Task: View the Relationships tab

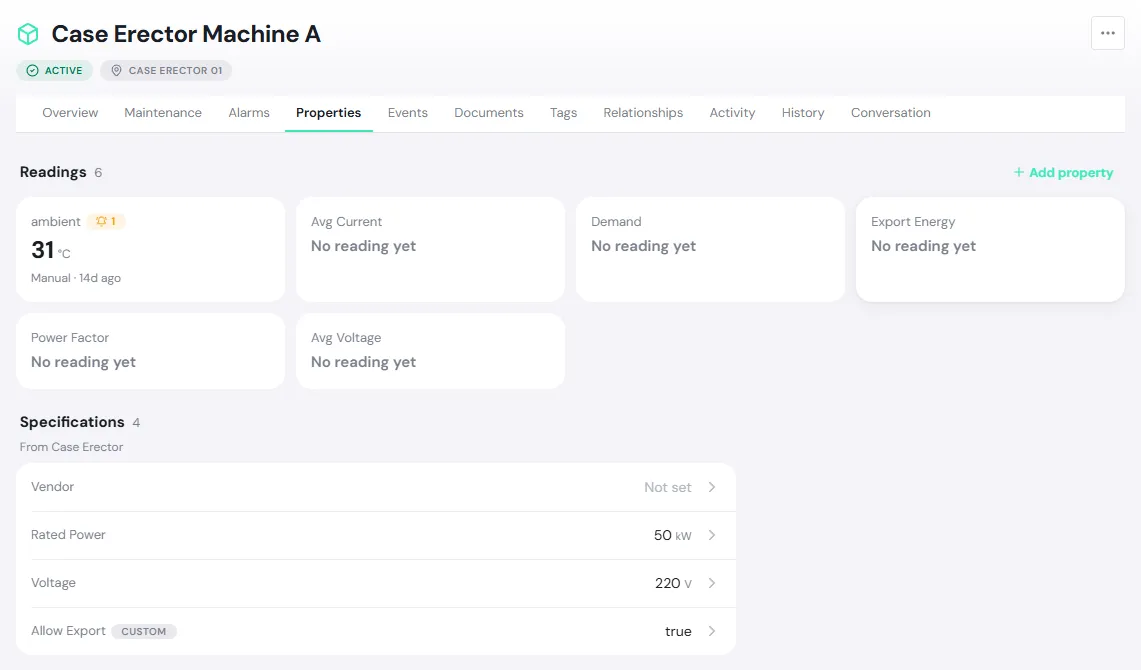Action: (x=643, y=113)
